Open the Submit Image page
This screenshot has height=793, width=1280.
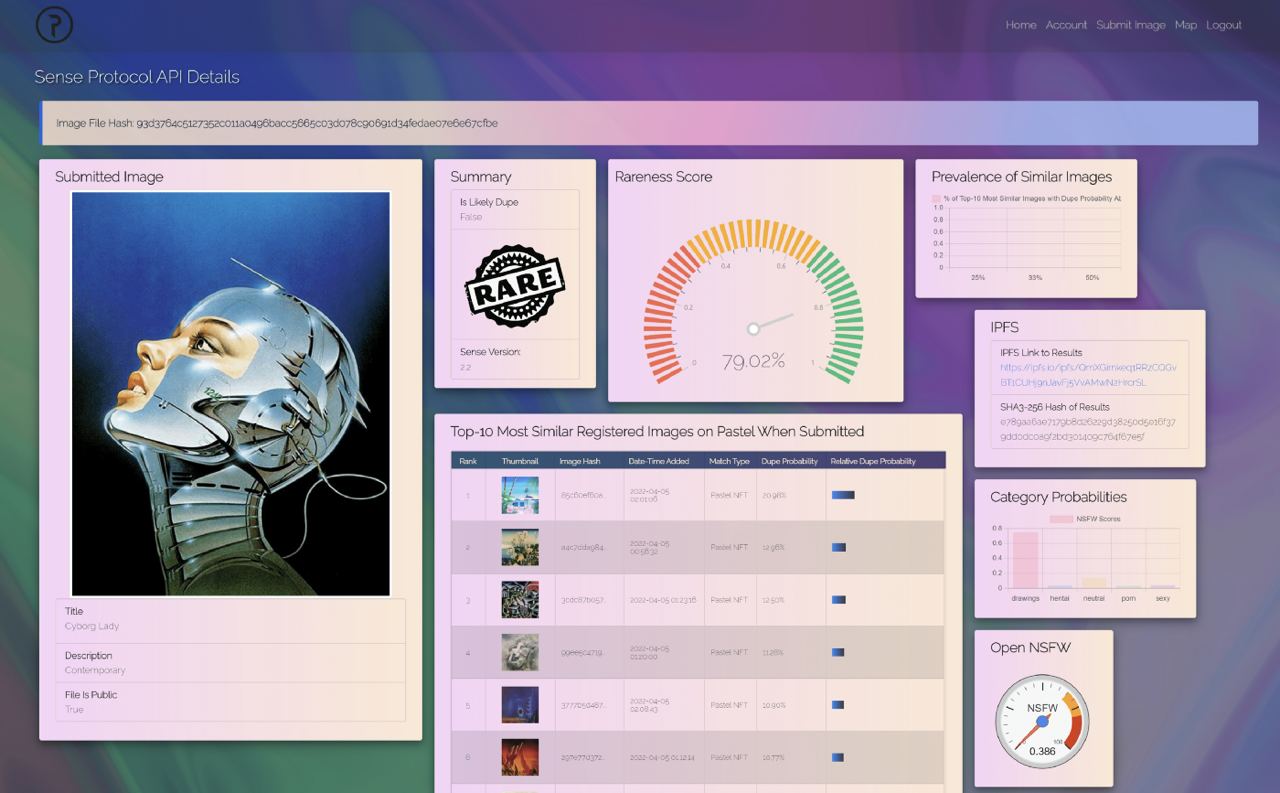[x=1130, y=25]
